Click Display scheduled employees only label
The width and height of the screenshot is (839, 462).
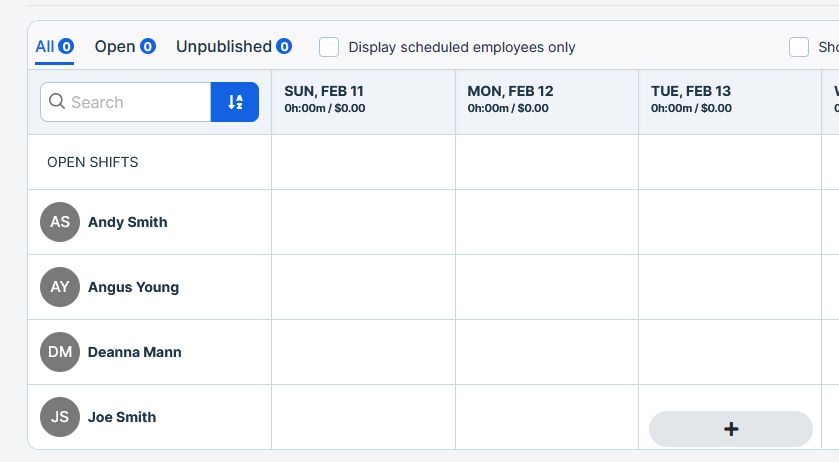coord(462,47)
